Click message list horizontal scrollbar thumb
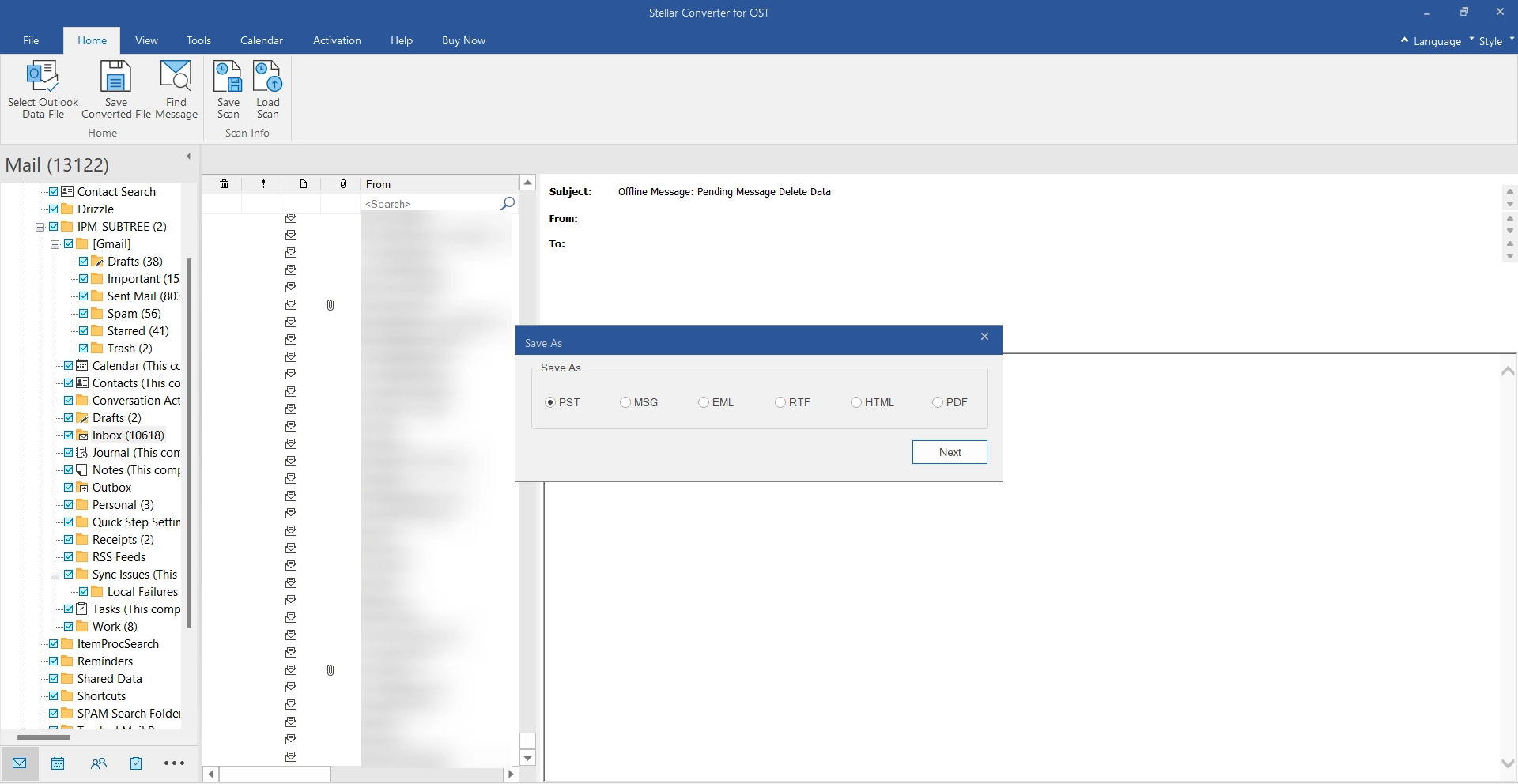This screenshot has height=784, width=1518. (274, 775)
